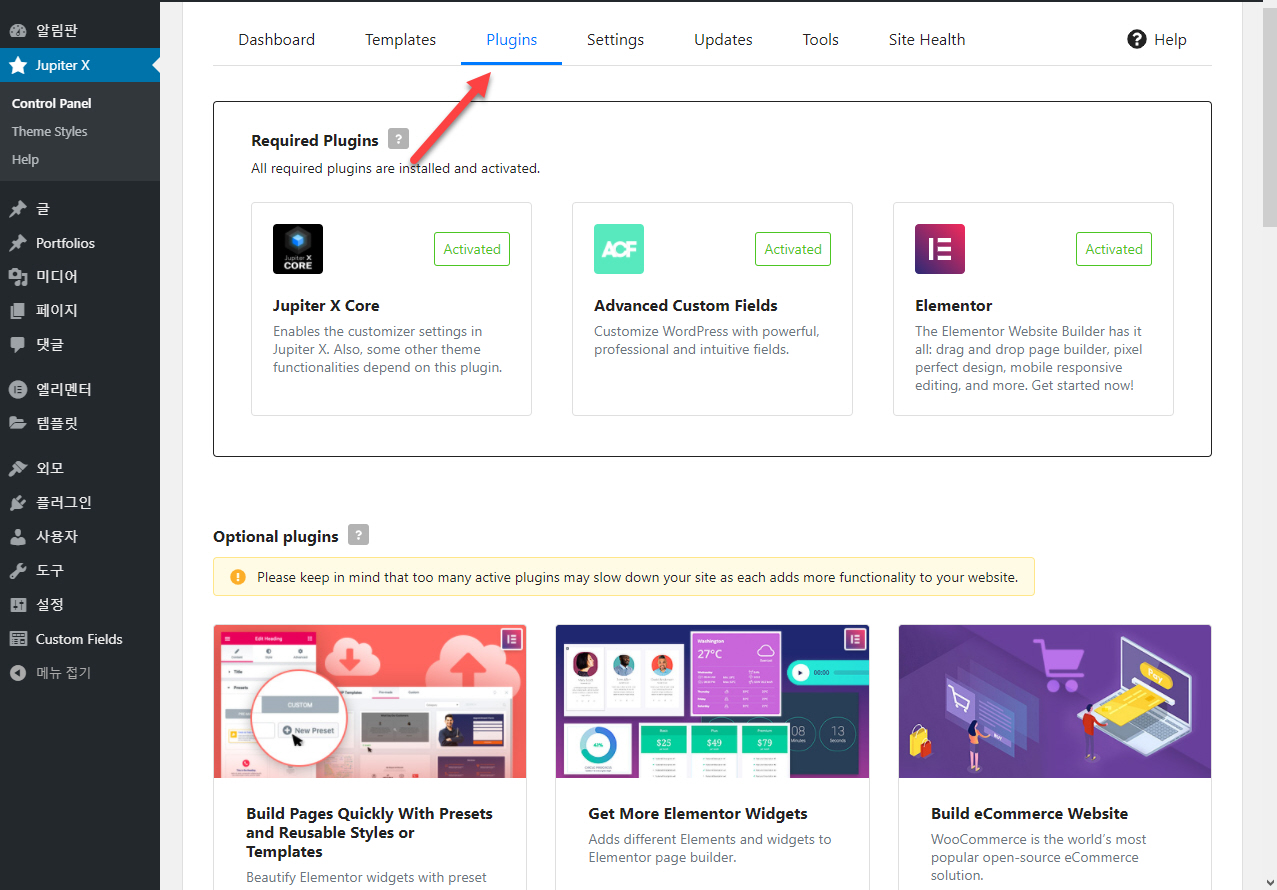Click Get More Elementor Widgets card thumbnail
This screenshot has width=1277, height=890.
(x=713, y=702)
